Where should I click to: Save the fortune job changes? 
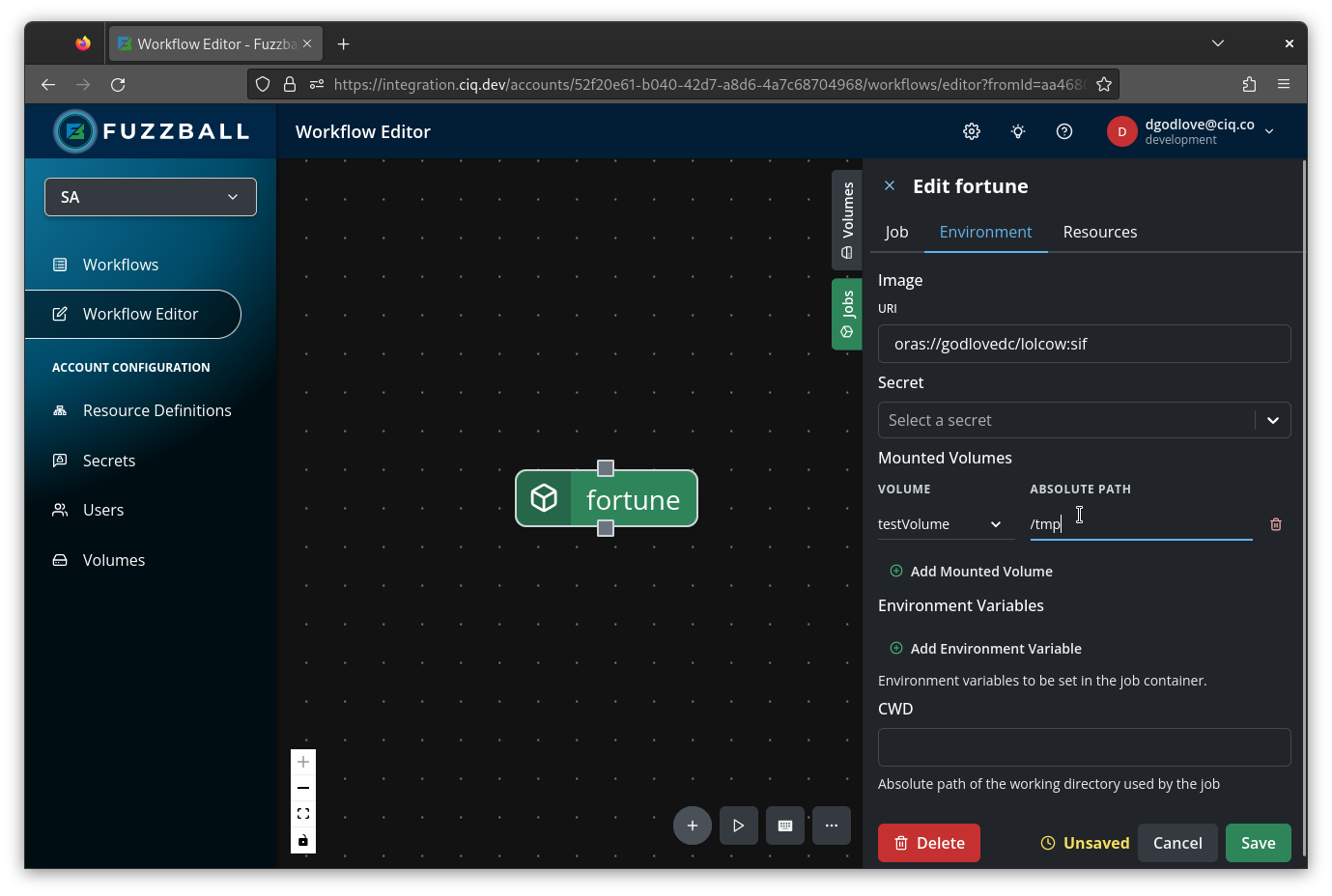[x=1258, y=843]
